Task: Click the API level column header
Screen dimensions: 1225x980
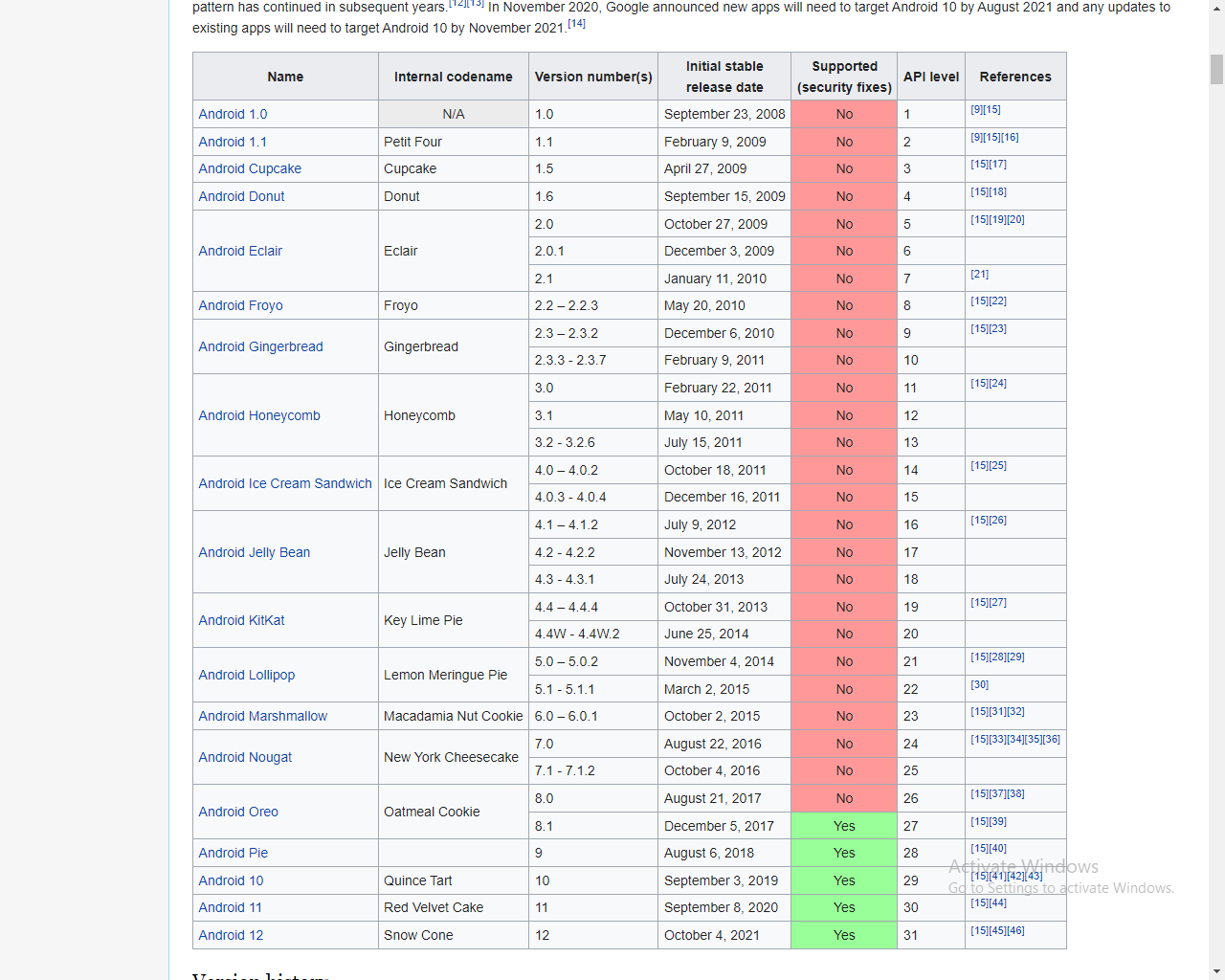Action: [931, 77]
